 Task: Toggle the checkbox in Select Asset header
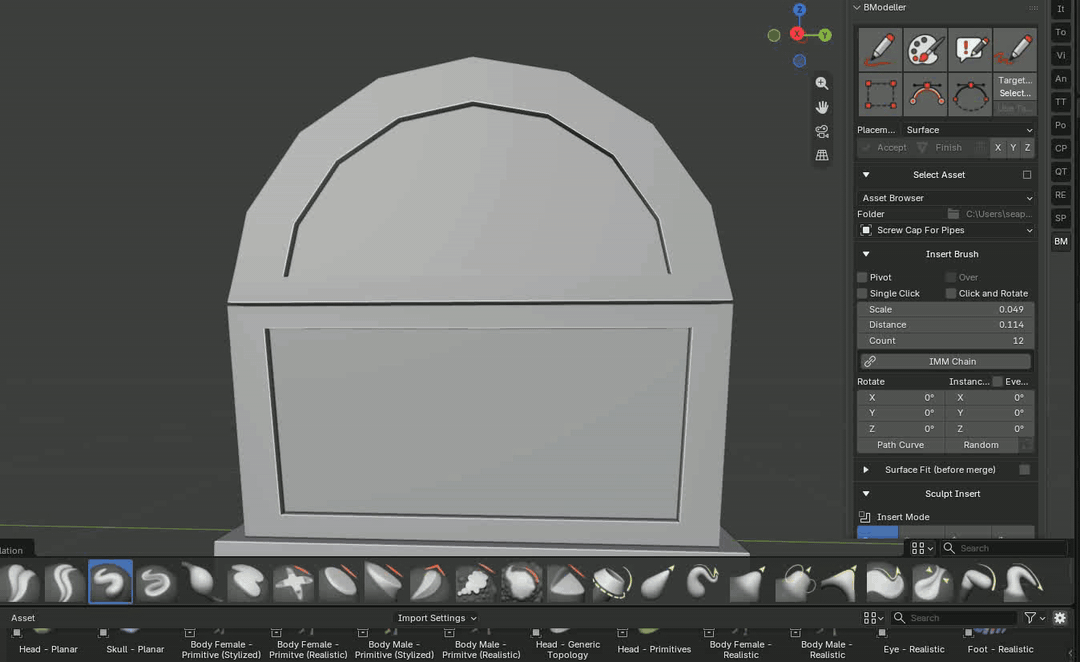[1027, 175]
